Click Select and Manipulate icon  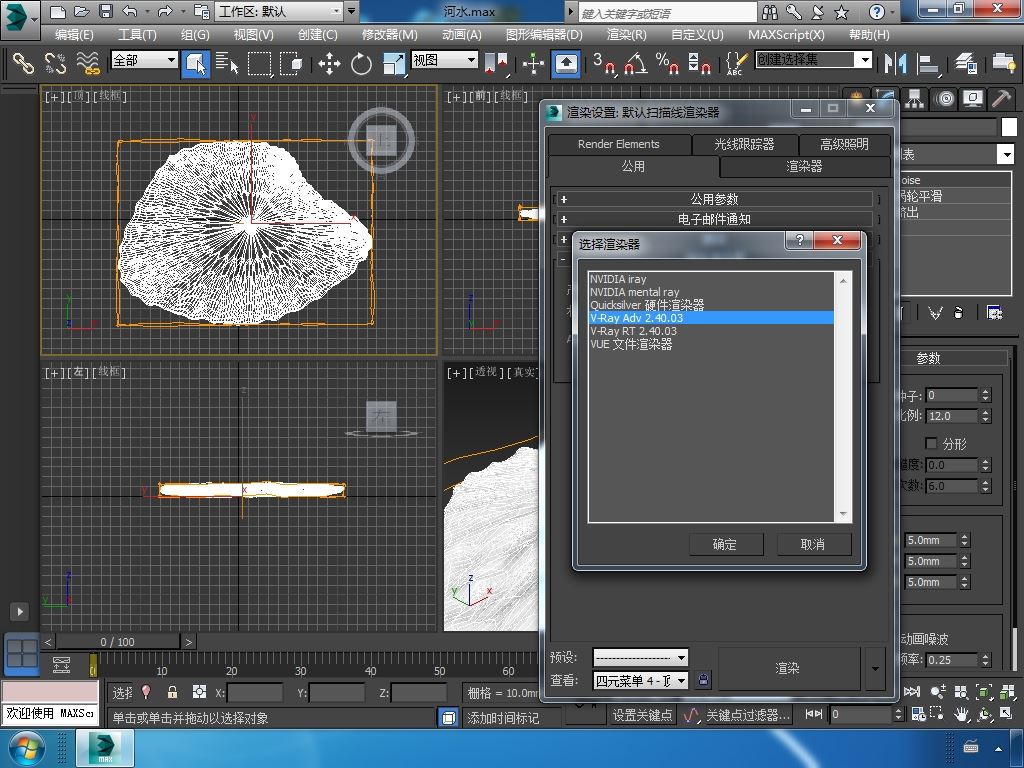point(533,63)
